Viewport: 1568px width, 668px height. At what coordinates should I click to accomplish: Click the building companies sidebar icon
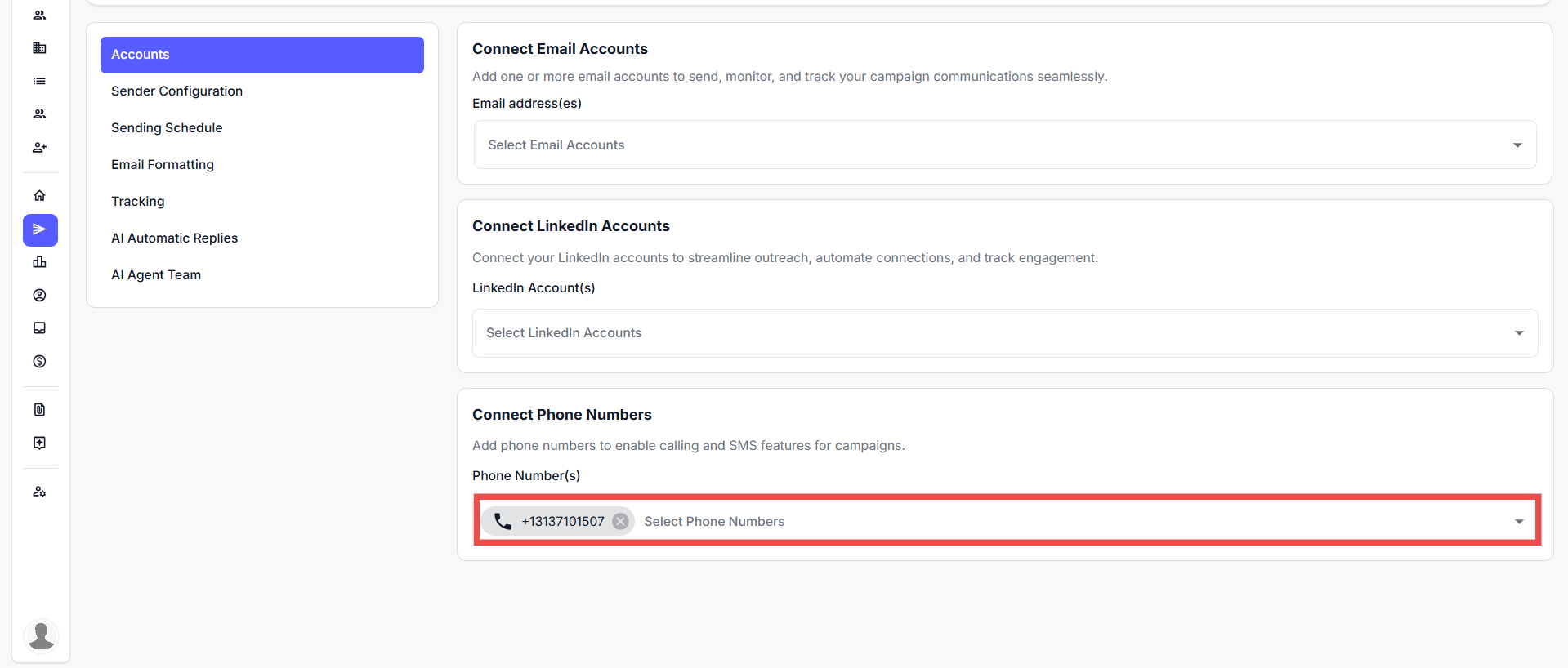[39, 48]
